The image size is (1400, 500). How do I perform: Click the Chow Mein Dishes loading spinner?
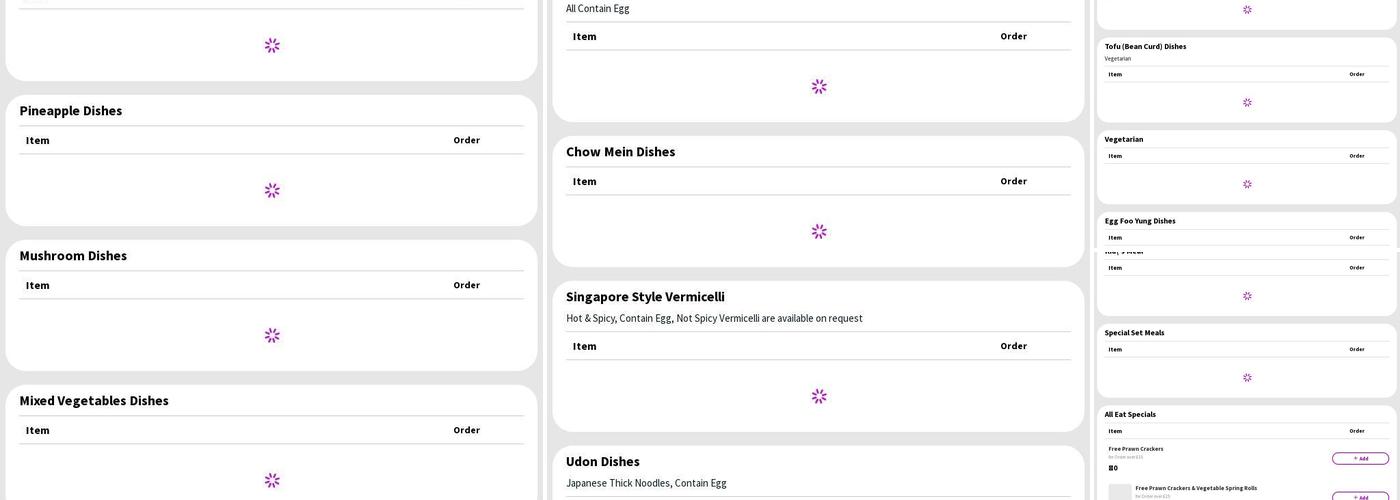coord(819,231)
